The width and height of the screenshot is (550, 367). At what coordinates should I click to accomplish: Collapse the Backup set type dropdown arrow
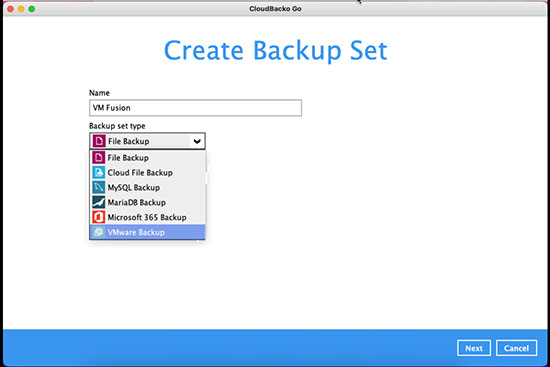click(x=197, y=141)
